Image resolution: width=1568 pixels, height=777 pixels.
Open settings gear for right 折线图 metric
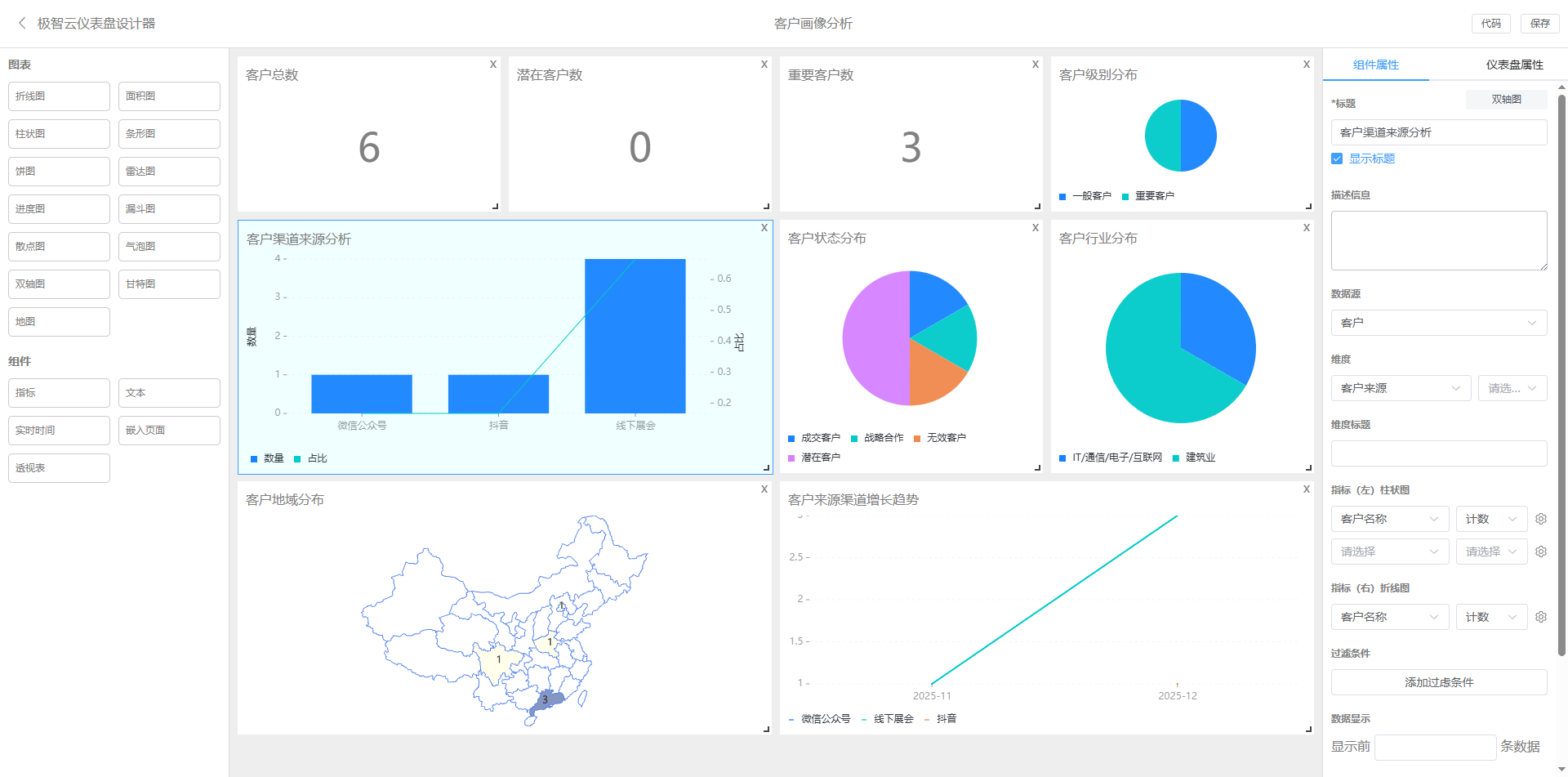tap(1541, 617)
